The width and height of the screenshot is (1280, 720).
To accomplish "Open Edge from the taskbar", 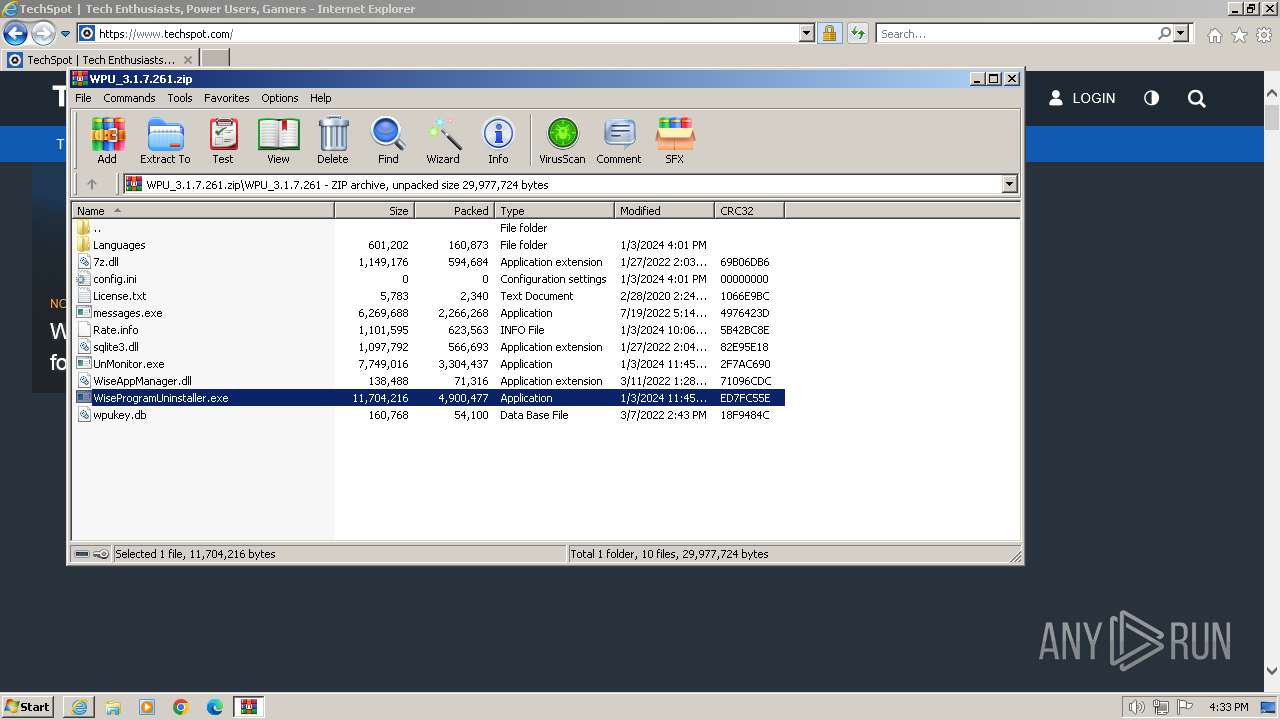I will [x=215, y=707].
